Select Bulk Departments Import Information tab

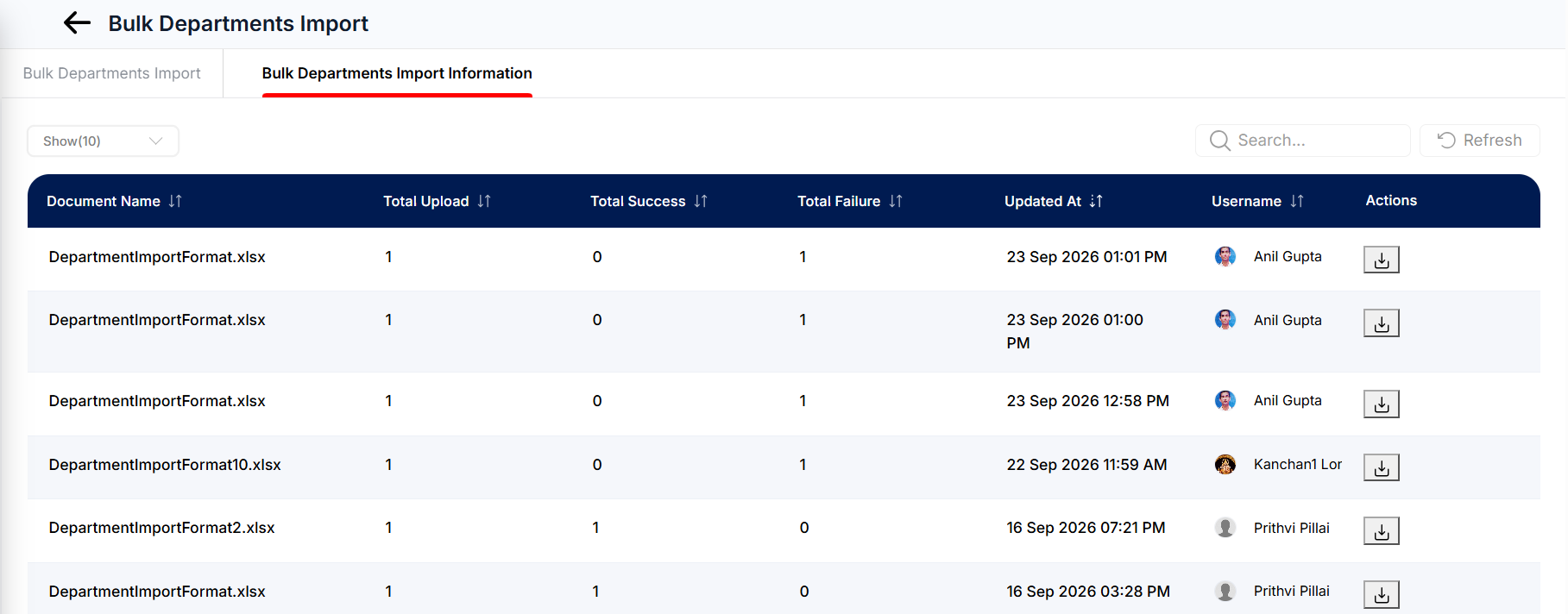tap(397, 73)
